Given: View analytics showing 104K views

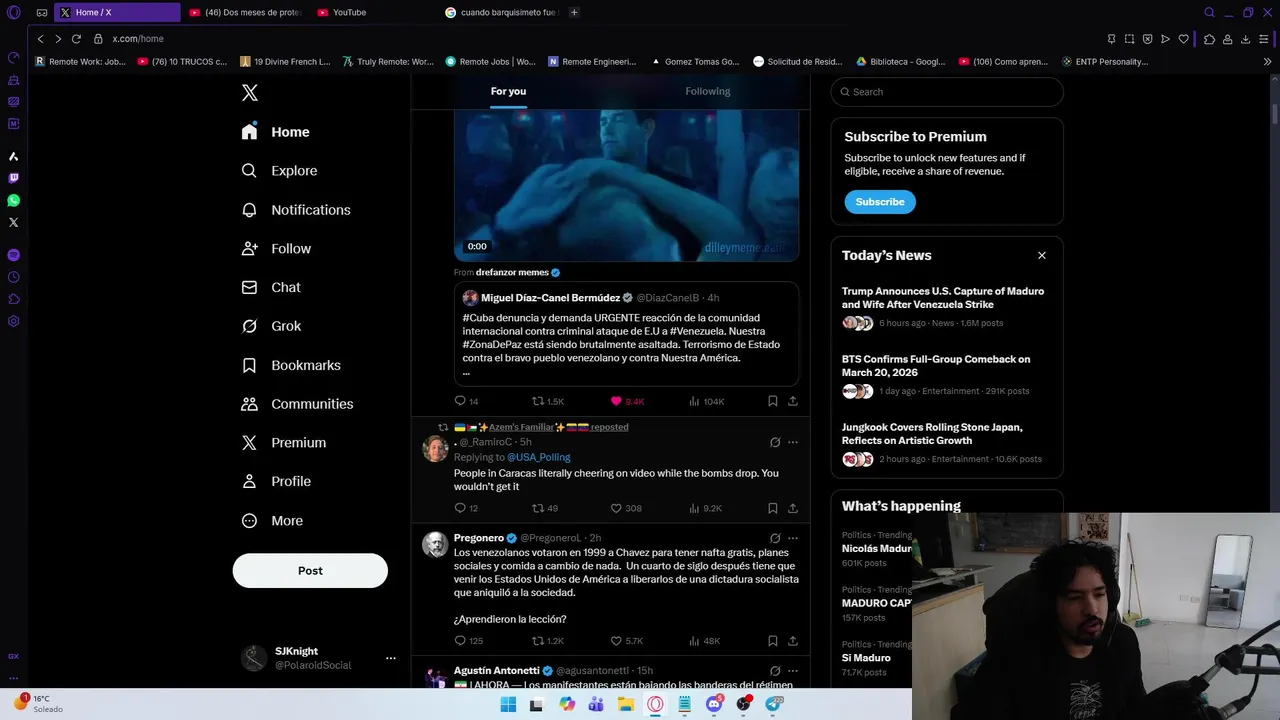Looking at the screenshot, I should (706, 401).
